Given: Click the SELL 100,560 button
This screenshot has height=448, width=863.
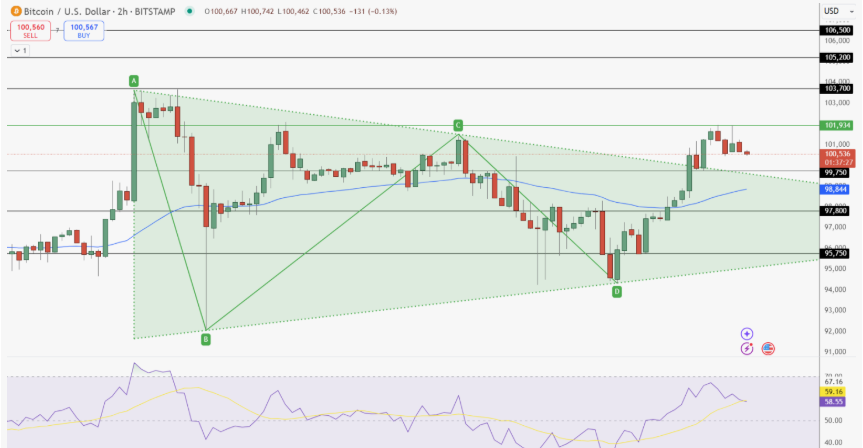Looking at the screenshot, I should point(30,31).
